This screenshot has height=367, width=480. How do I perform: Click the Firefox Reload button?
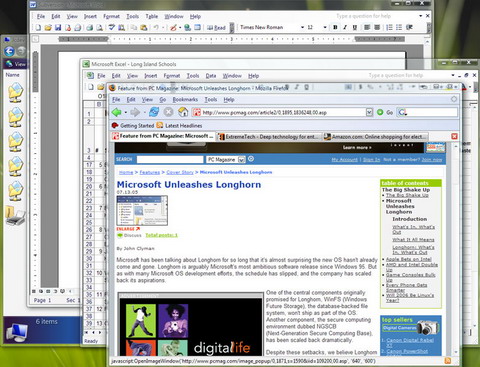(x=154, y=112)
